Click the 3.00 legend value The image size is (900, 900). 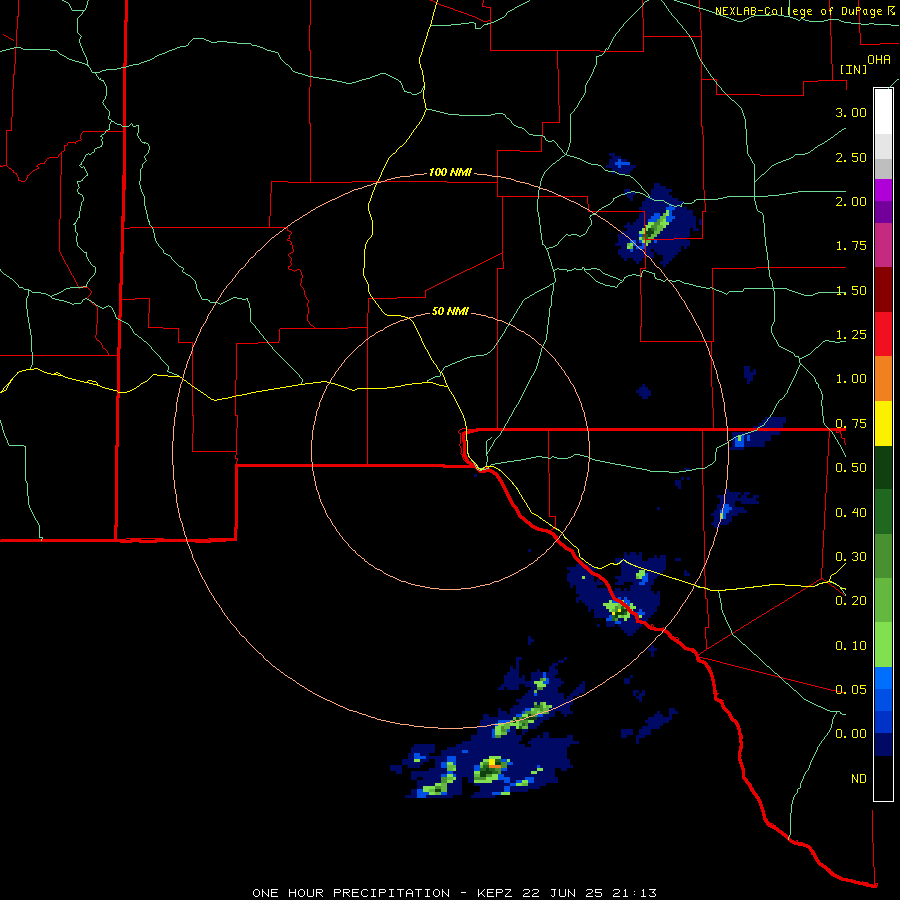coord(851,112)
